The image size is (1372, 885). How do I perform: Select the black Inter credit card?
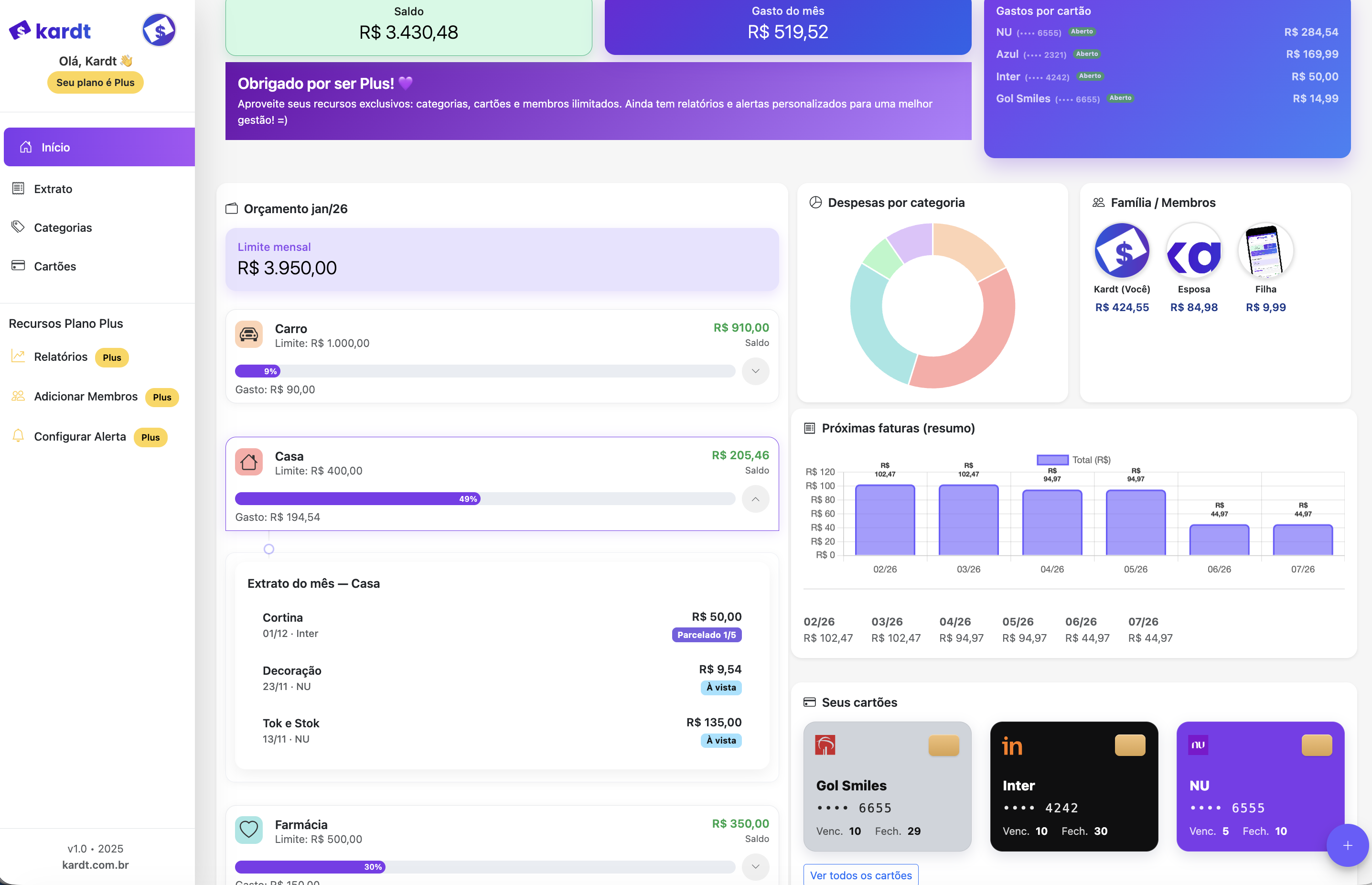pos(1073,786)
